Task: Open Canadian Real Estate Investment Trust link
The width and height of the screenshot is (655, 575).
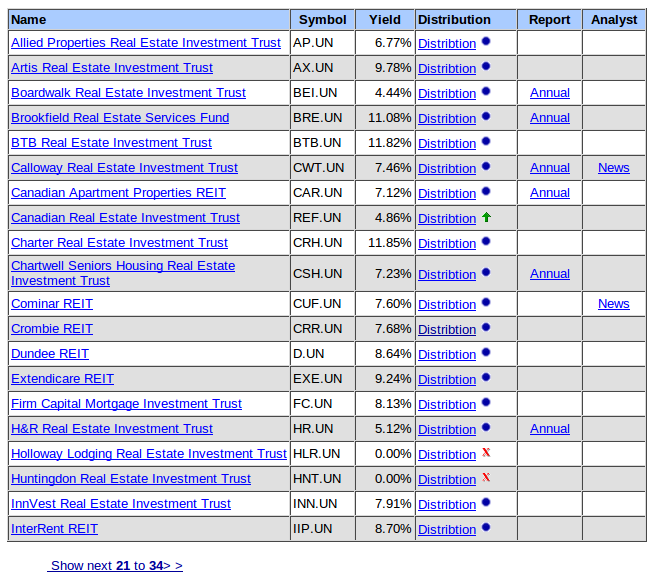Action: (x=125, y=218)
